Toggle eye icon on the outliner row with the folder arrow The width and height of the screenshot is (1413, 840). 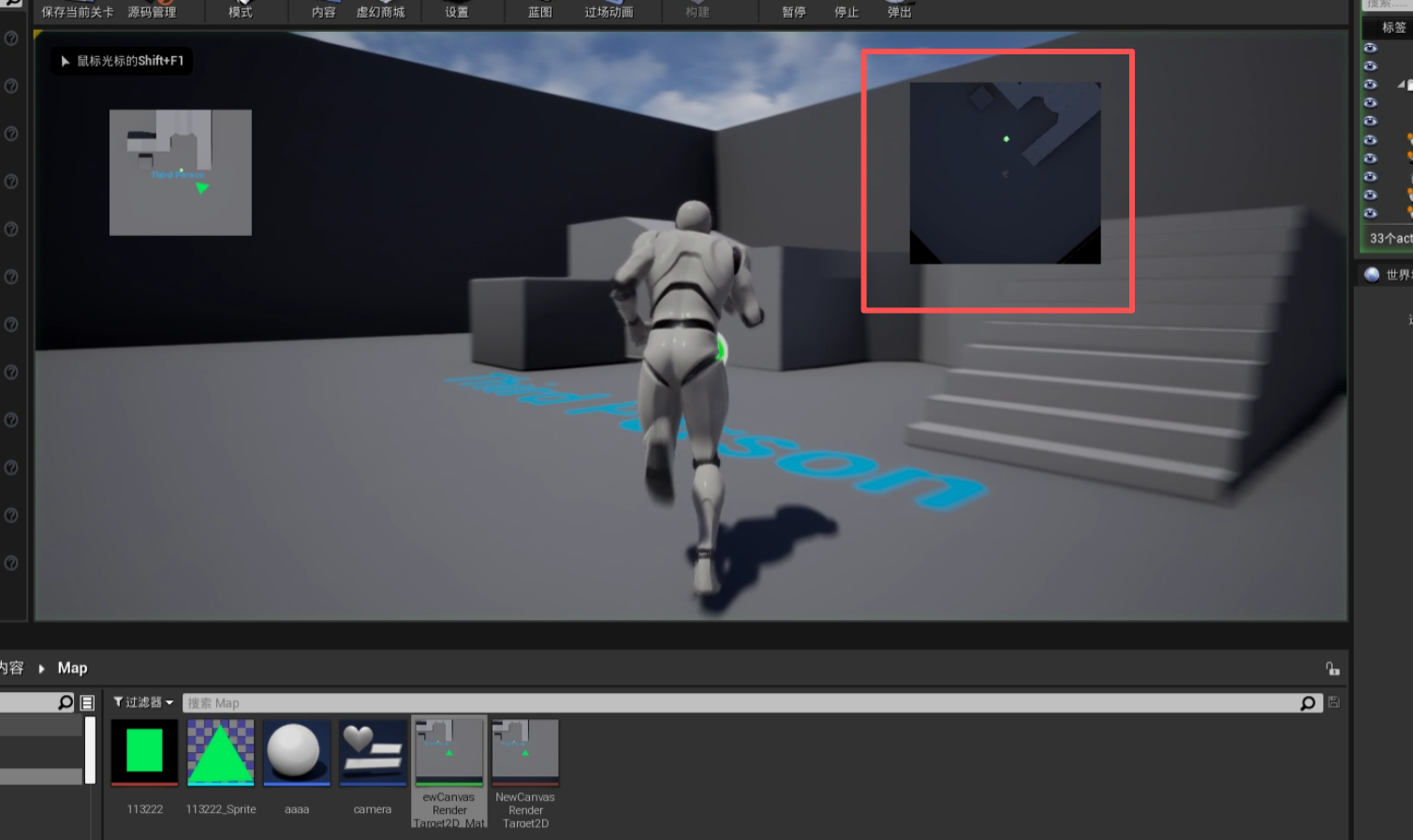click(x=1370, y=84)
